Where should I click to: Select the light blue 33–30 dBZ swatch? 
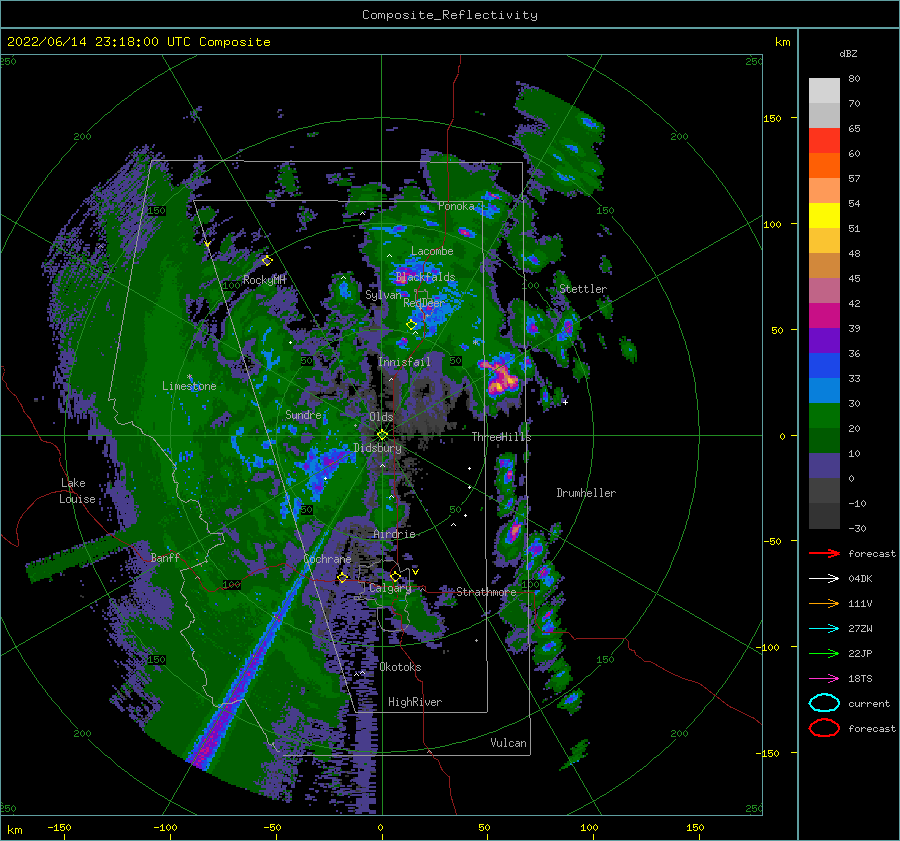(x=824, y=390)
